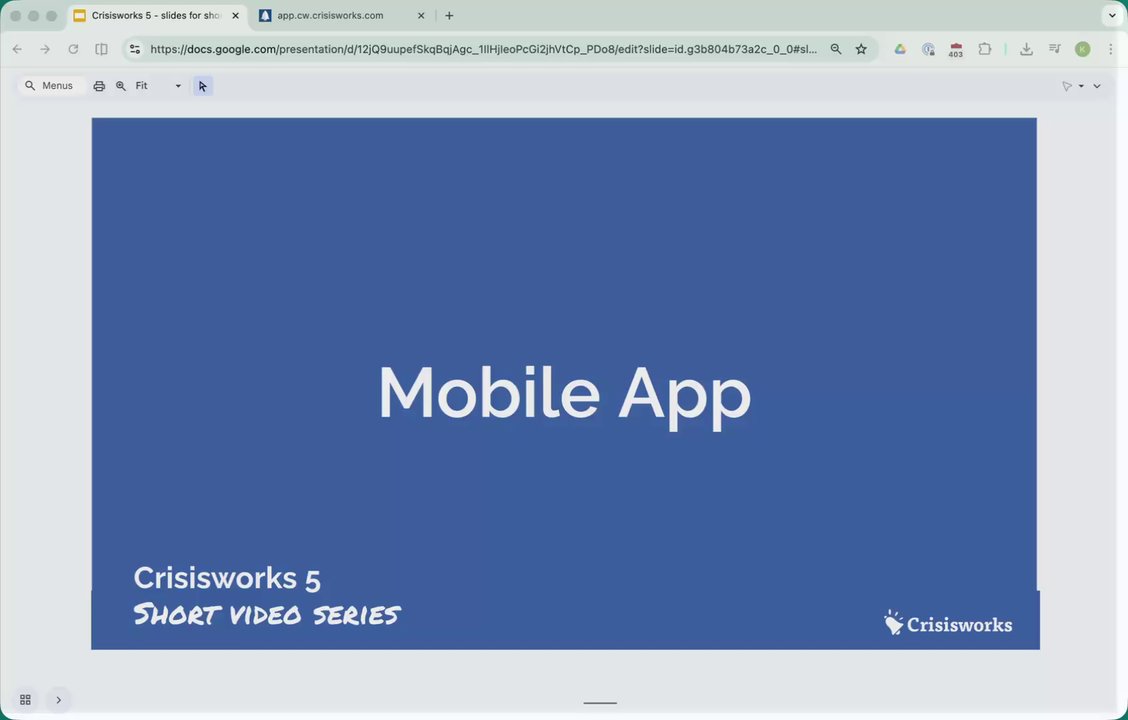Click the address bar URL

(483, 49)
